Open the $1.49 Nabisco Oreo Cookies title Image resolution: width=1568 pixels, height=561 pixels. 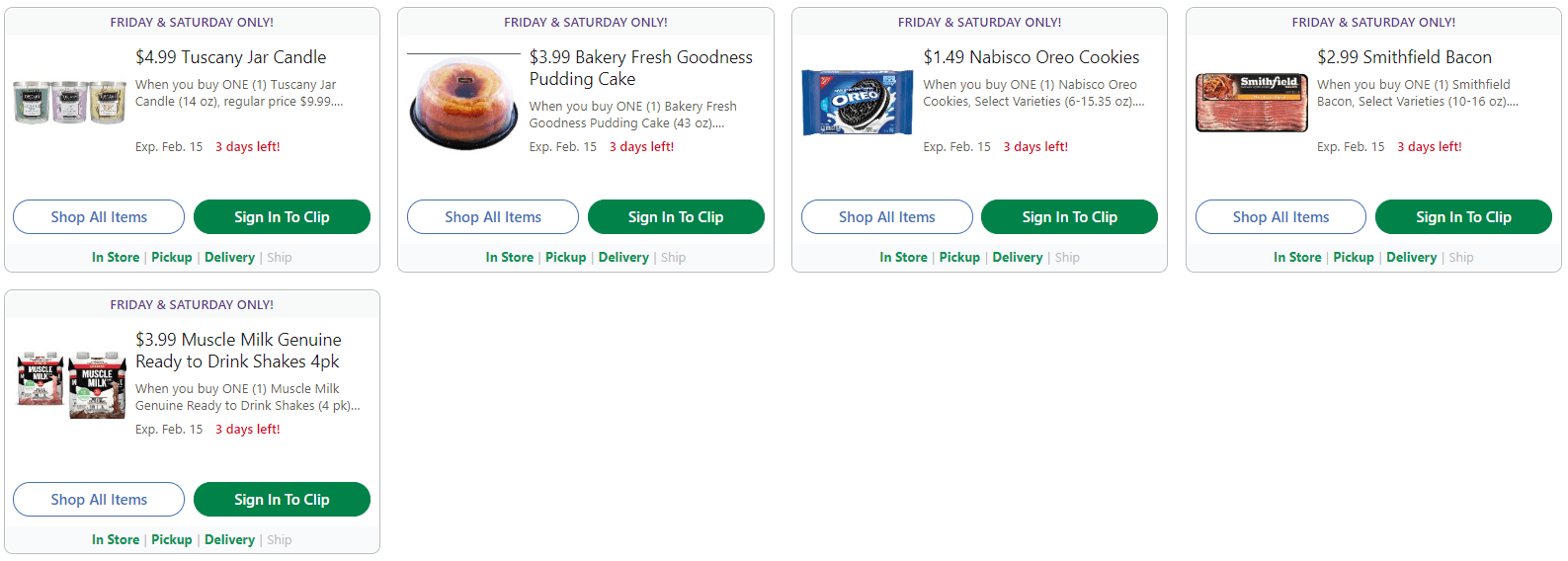[x=1031, y=57]
